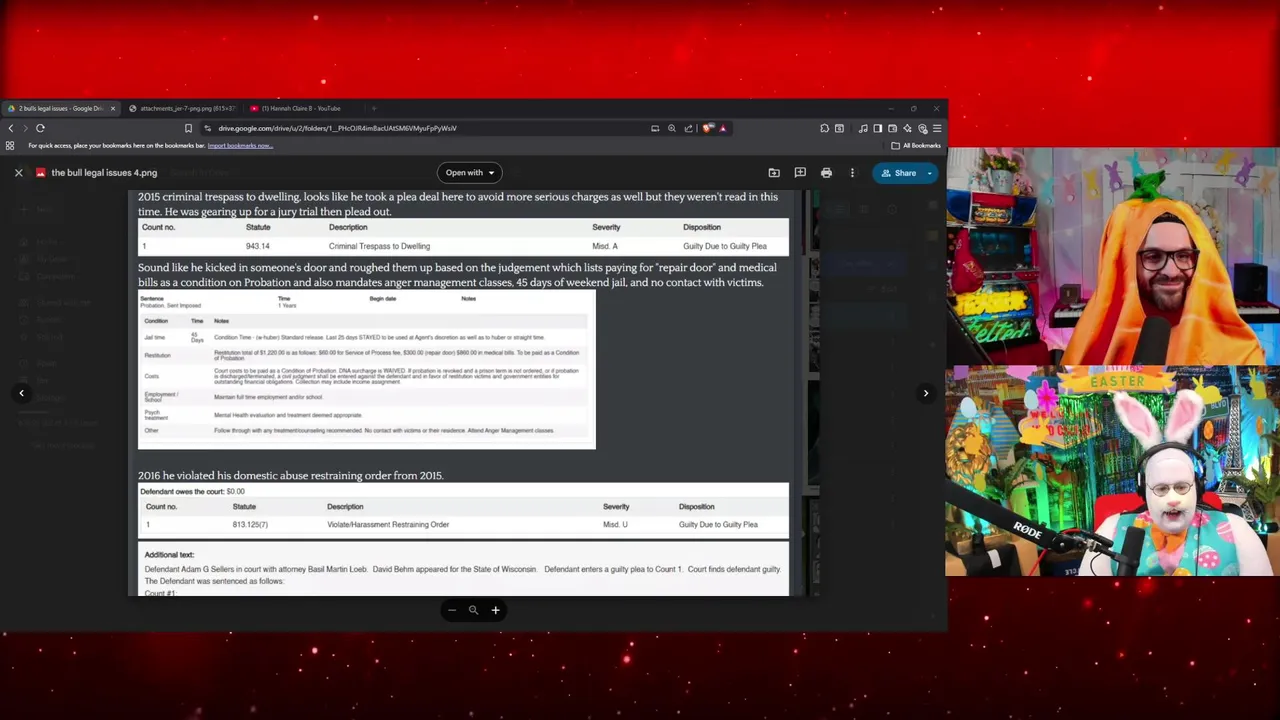Open the zoom magnifier in address bar
Image resolution: width=1280 pixels, height=720 pixels.
click(672, 128)
